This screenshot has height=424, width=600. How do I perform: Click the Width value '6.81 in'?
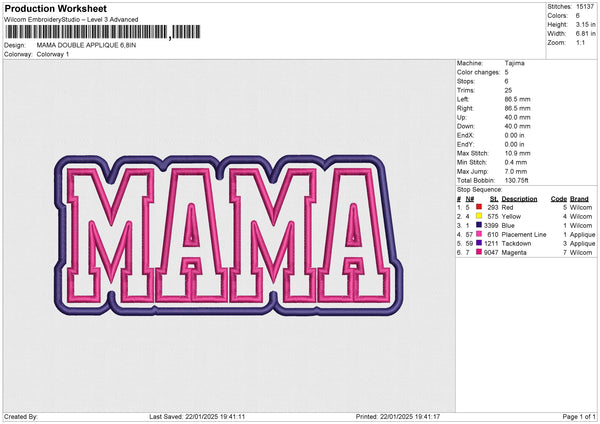[585, 34]
